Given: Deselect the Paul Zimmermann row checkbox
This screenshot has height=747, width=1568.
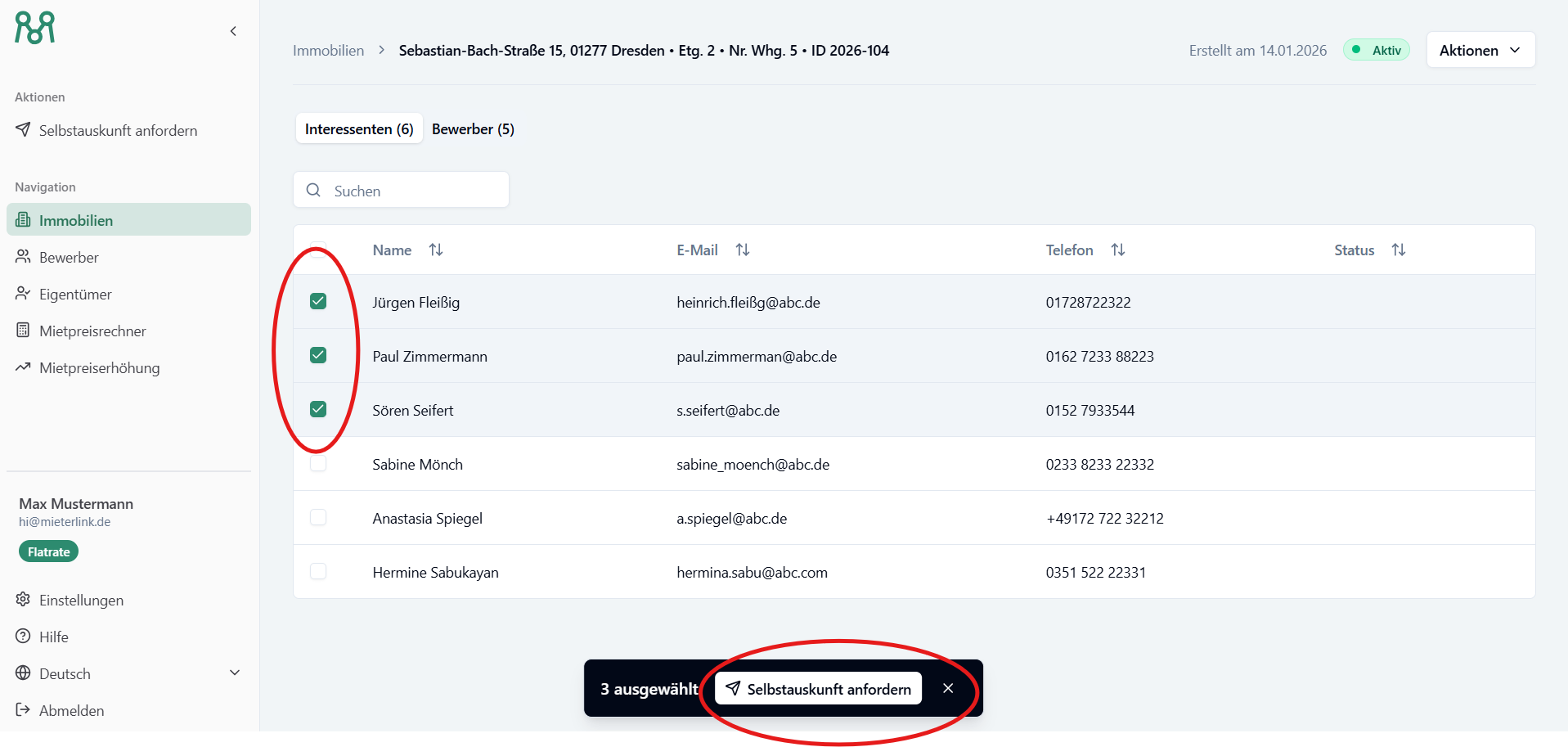Looking at the screenshot, I should [x=318, y=355].
